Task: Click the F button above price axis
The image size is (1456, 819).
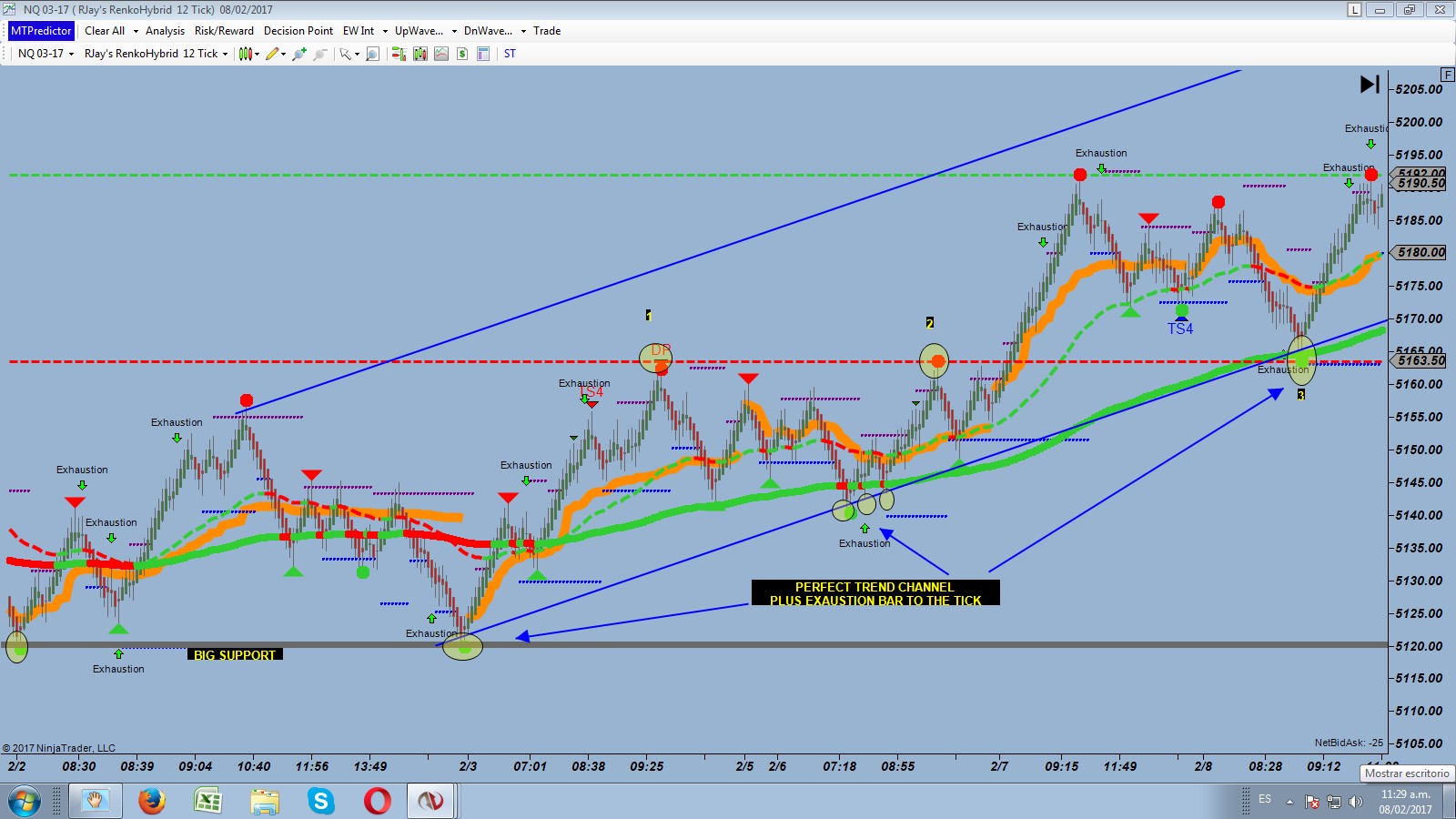Action: point(1447,75)
